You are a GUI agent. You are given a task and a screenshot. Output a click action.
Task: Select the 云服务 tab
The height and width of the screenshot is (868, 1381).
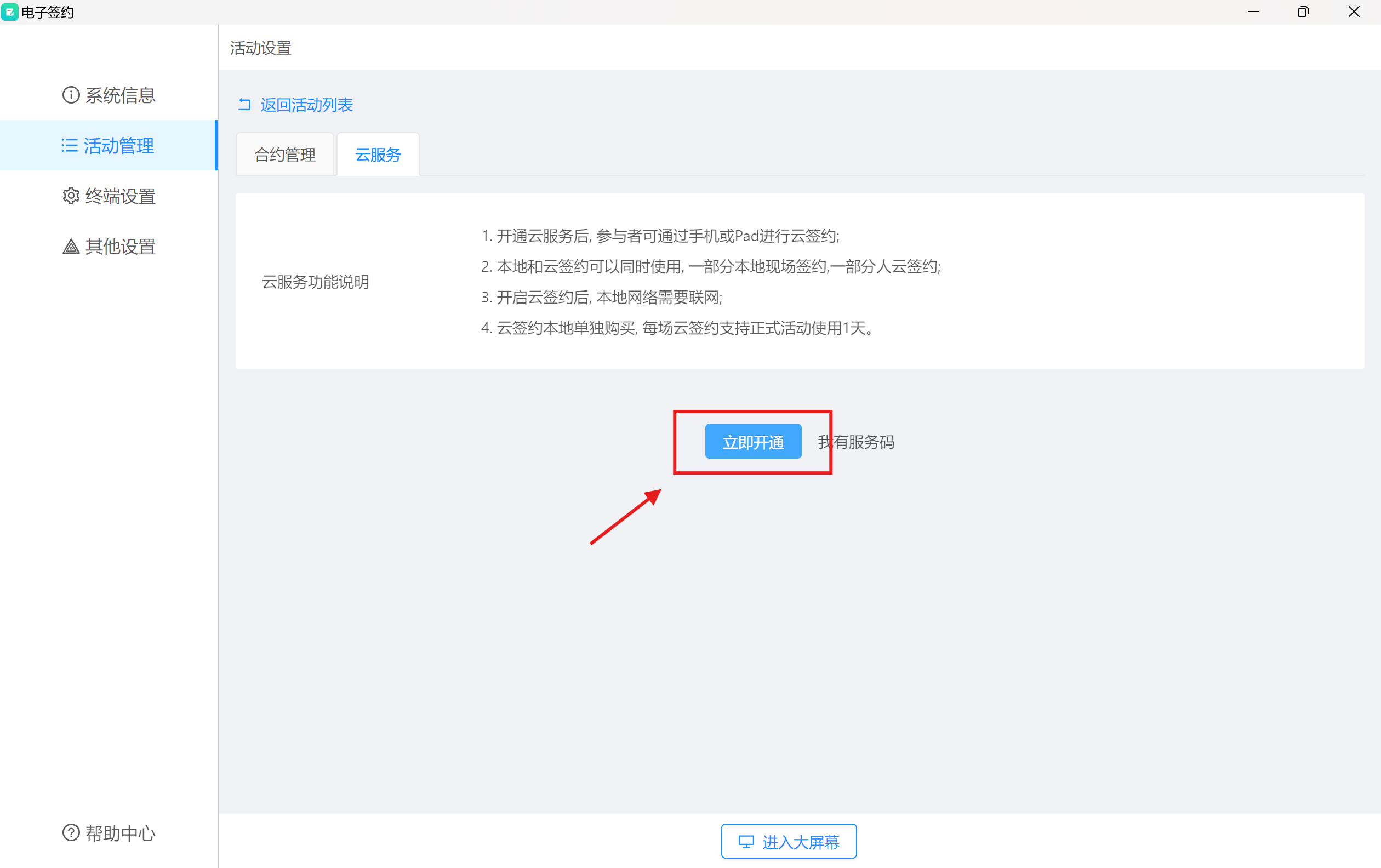click(378, 155)
